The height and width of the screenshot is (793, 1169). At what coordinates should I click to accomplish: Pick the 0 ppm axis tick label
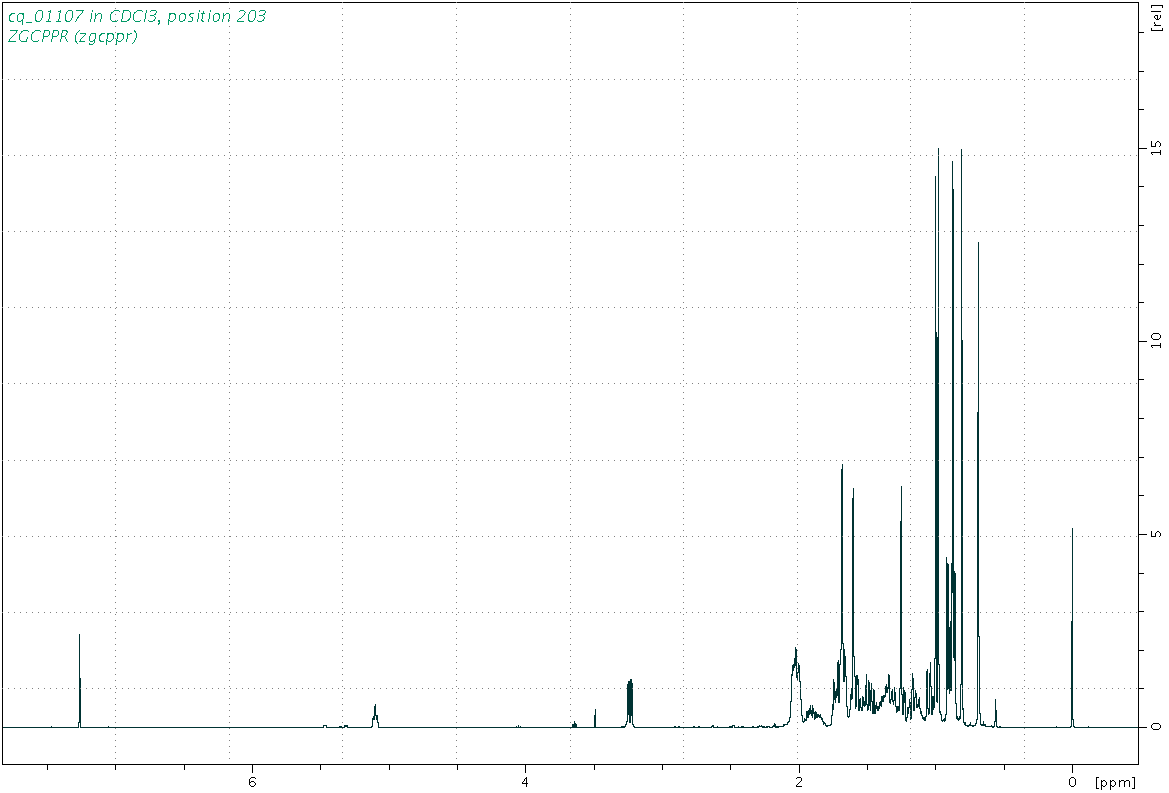tap(1072, 781)
